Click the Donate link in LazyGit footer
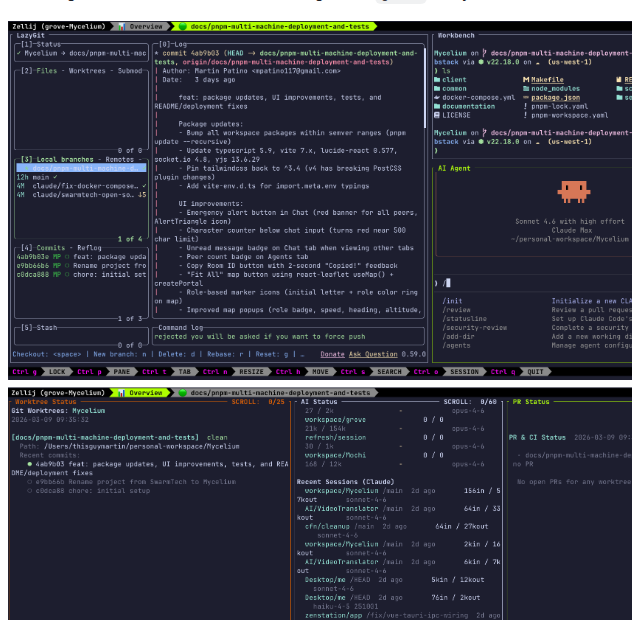The width and height of the screenshot is (632, 620). tap(333, 354)
